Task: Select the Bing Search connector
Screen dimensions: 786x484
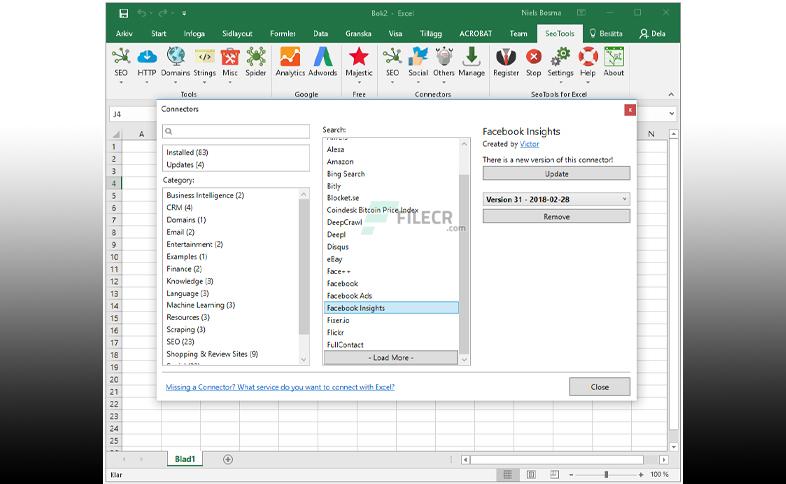Action: 346,174
